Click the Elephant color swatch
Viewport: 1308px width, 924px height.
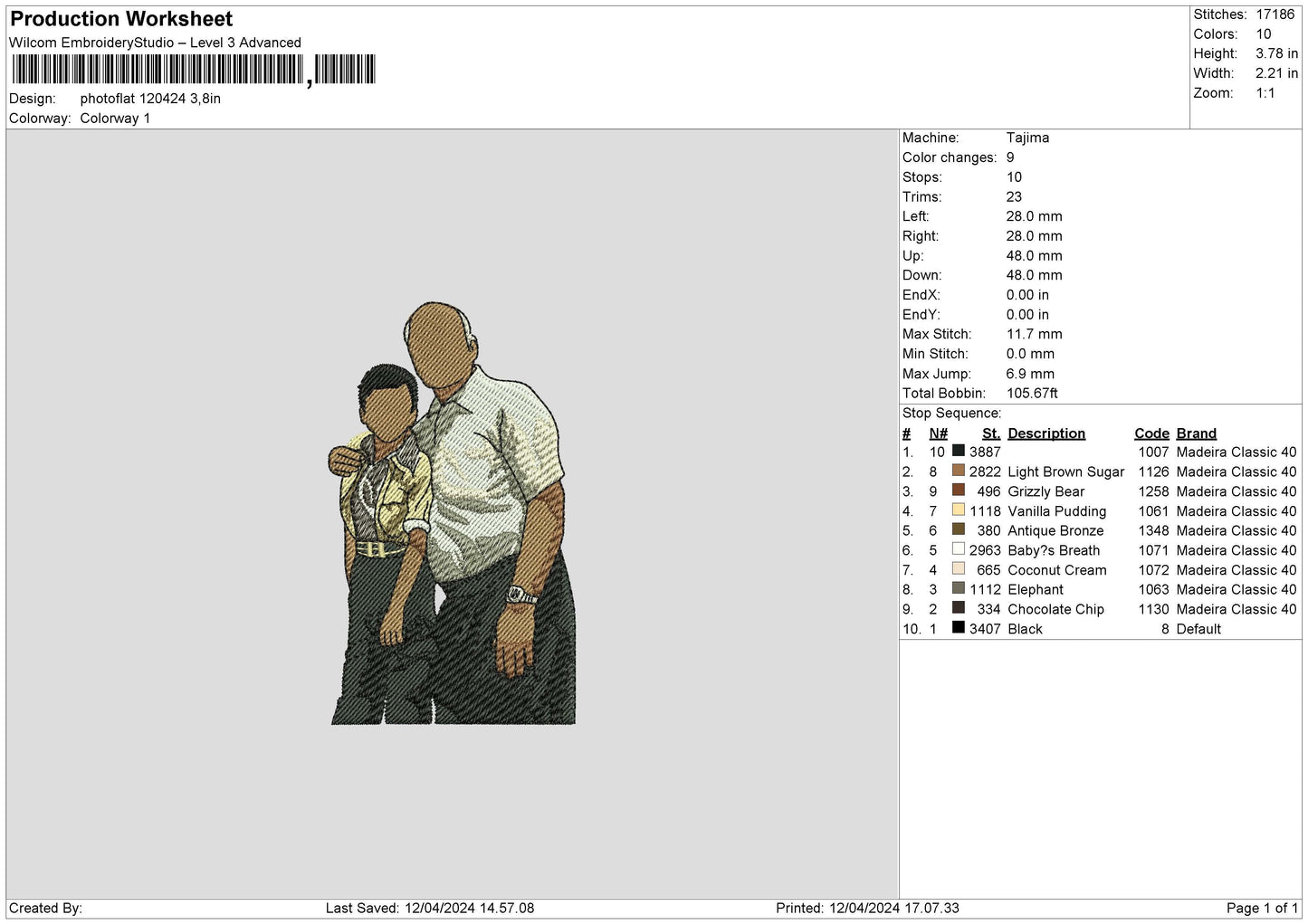[958, 588]
